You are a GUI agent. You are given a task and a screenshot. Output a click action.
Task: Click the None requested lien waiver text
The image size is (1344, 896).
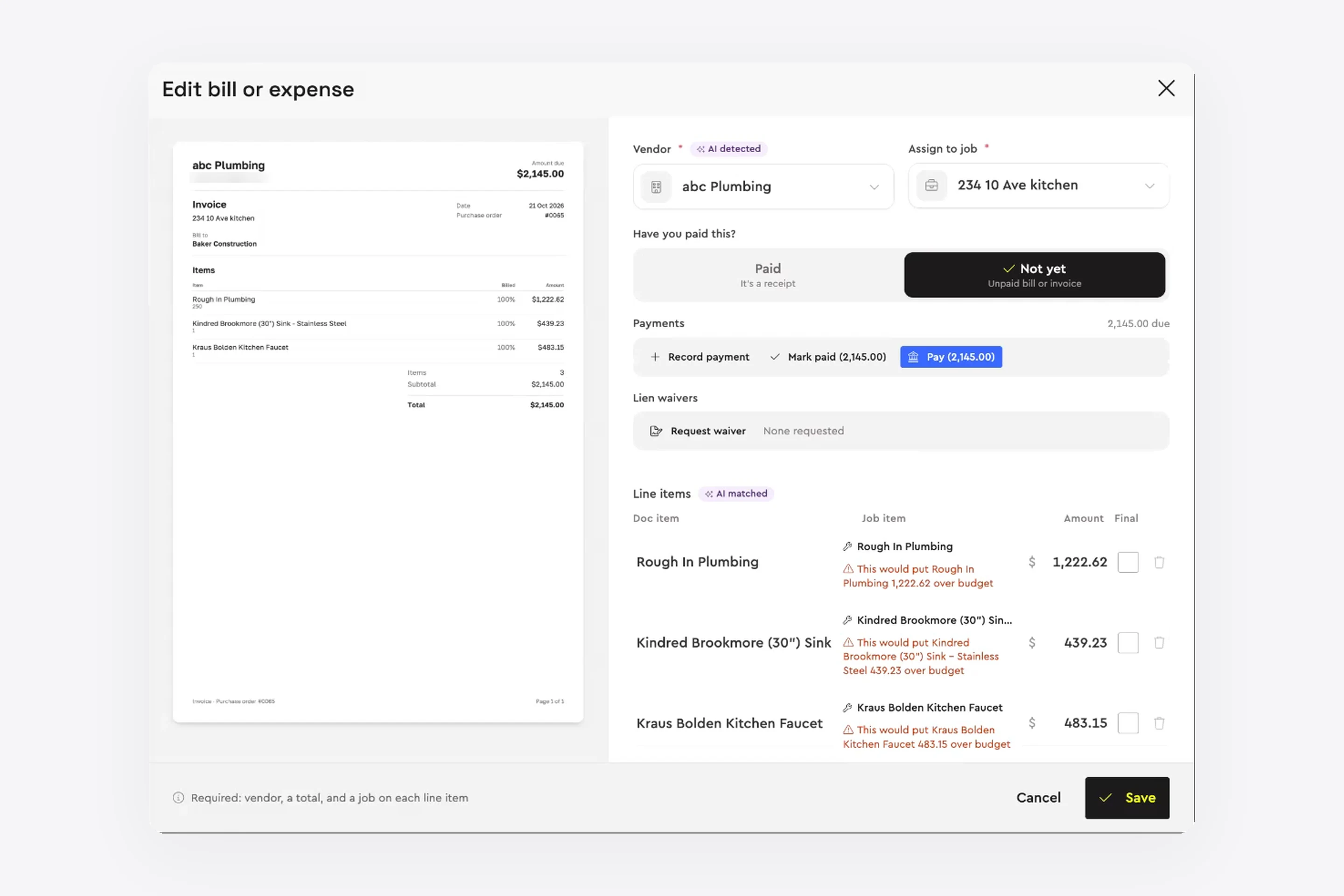pos(804,431)
